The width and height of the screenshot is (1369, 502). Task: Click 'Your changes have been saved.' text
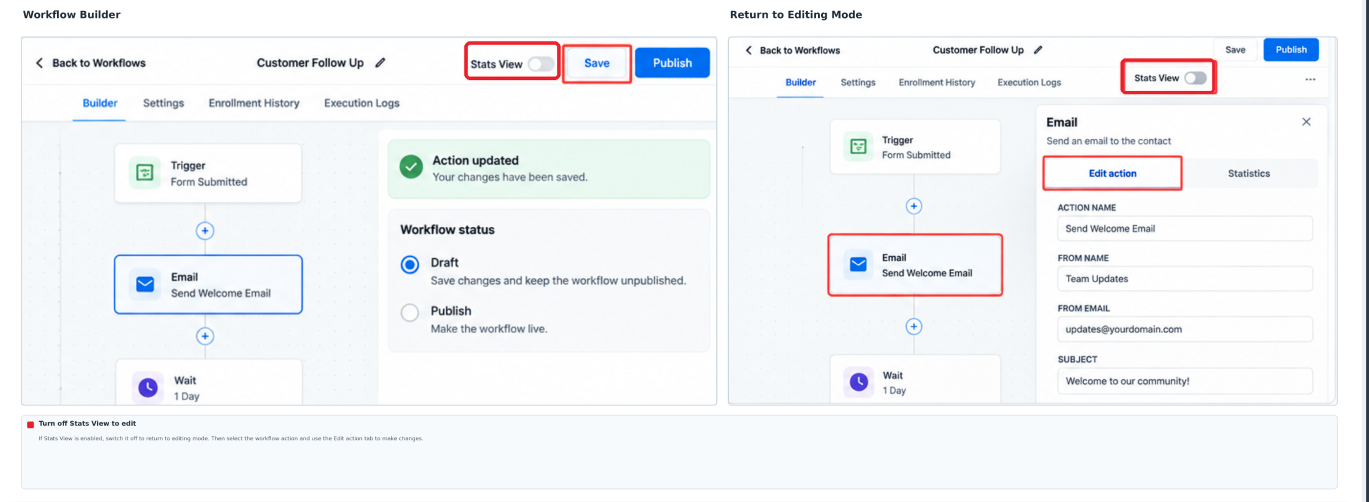pos(510,177)
